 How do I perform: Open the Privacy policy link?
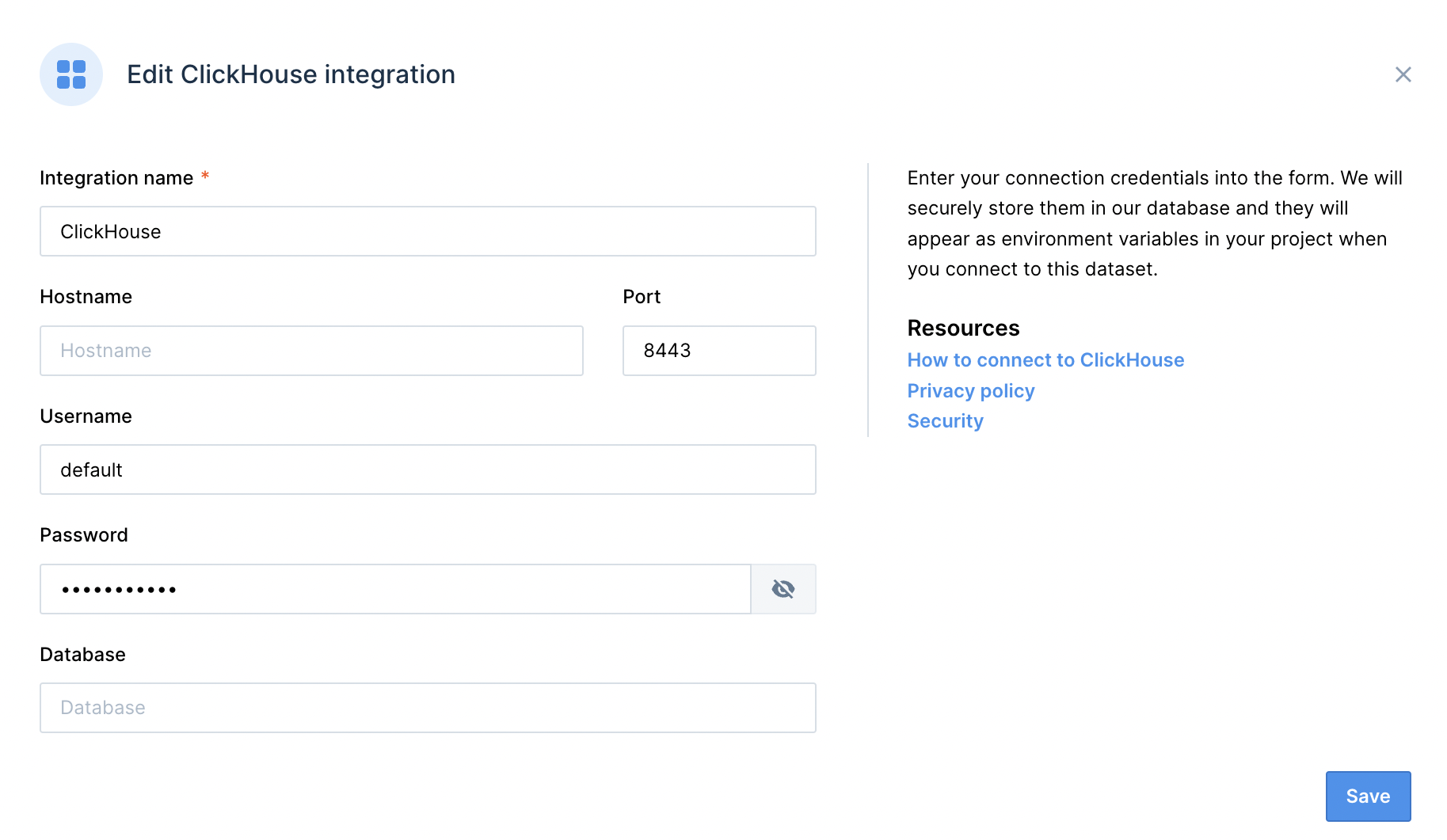click(x=970, y=390)
